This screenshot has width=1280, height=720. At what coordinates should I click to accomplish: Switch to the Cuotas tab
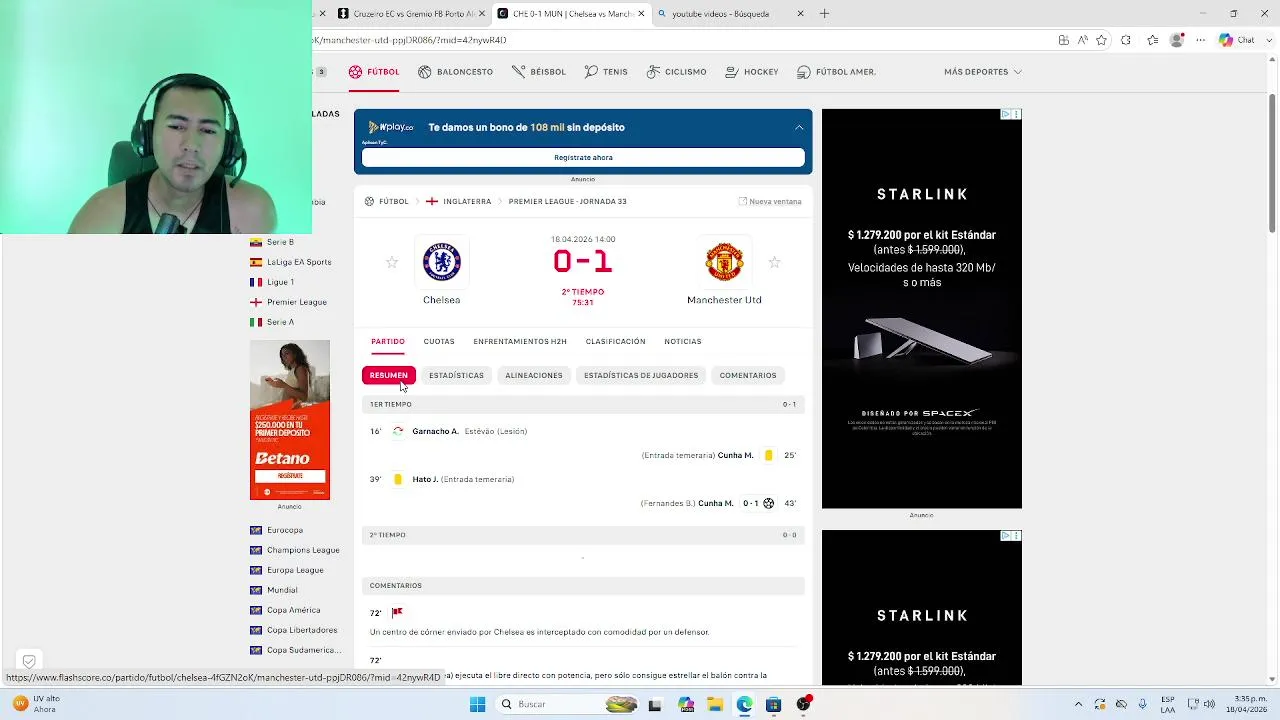coord(439,342)
